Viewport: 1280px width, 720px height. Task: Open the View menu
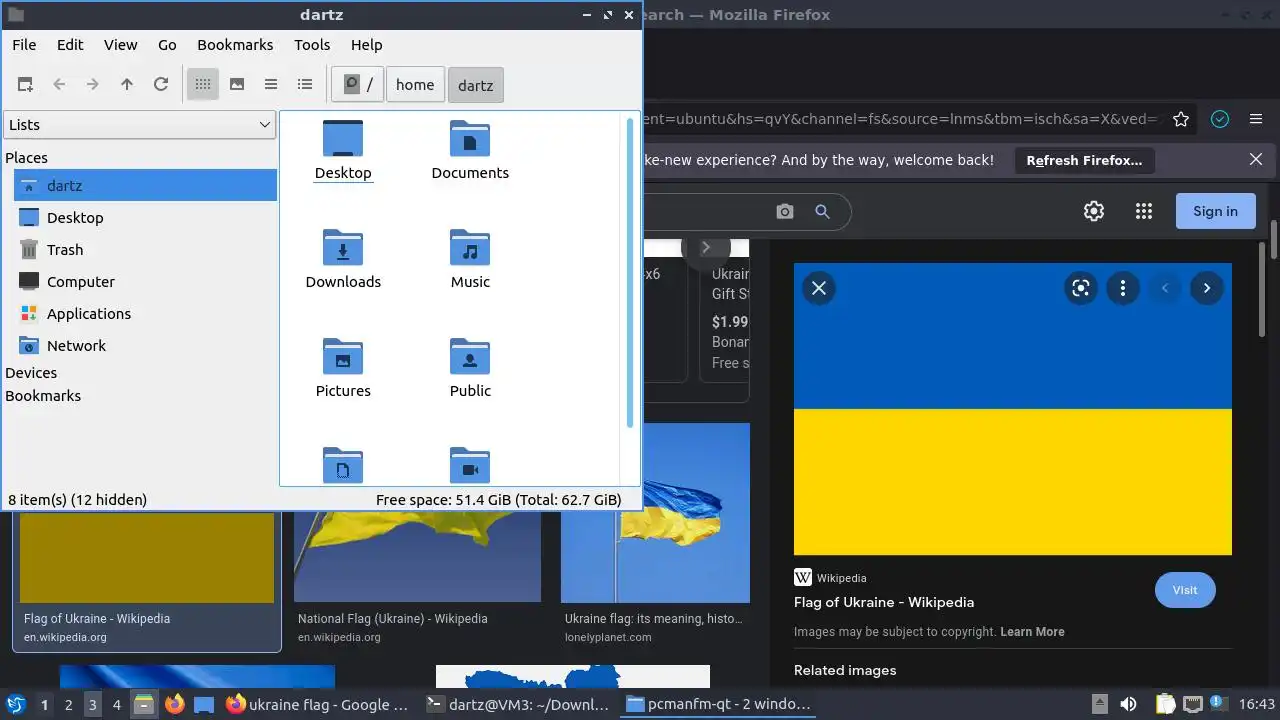[121, 45]
